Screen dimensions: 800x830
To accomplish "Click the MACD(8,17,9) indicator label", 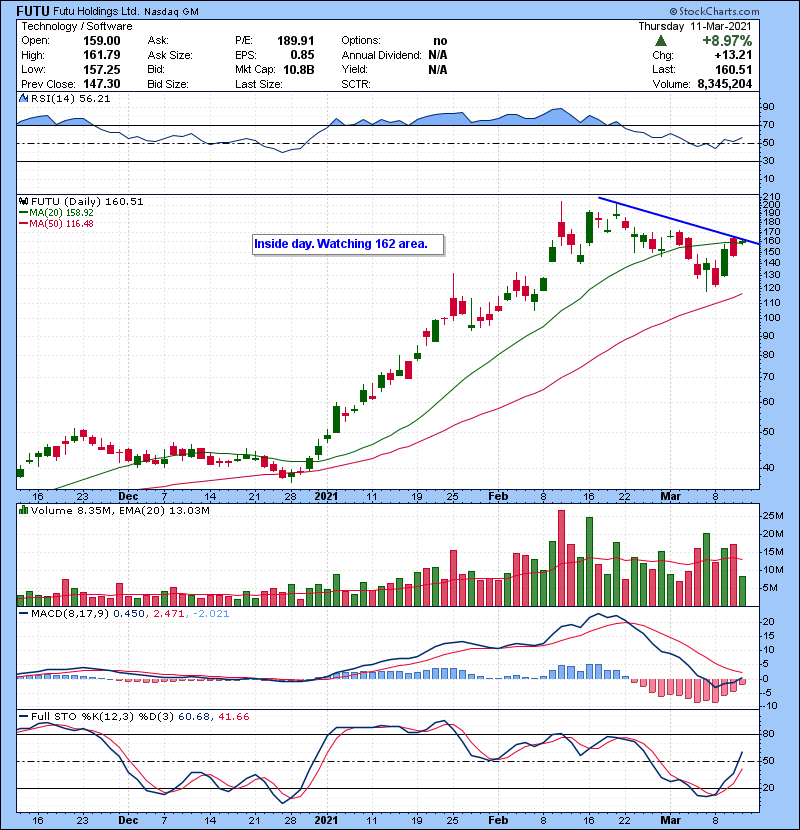I will [x=70, y=614].
